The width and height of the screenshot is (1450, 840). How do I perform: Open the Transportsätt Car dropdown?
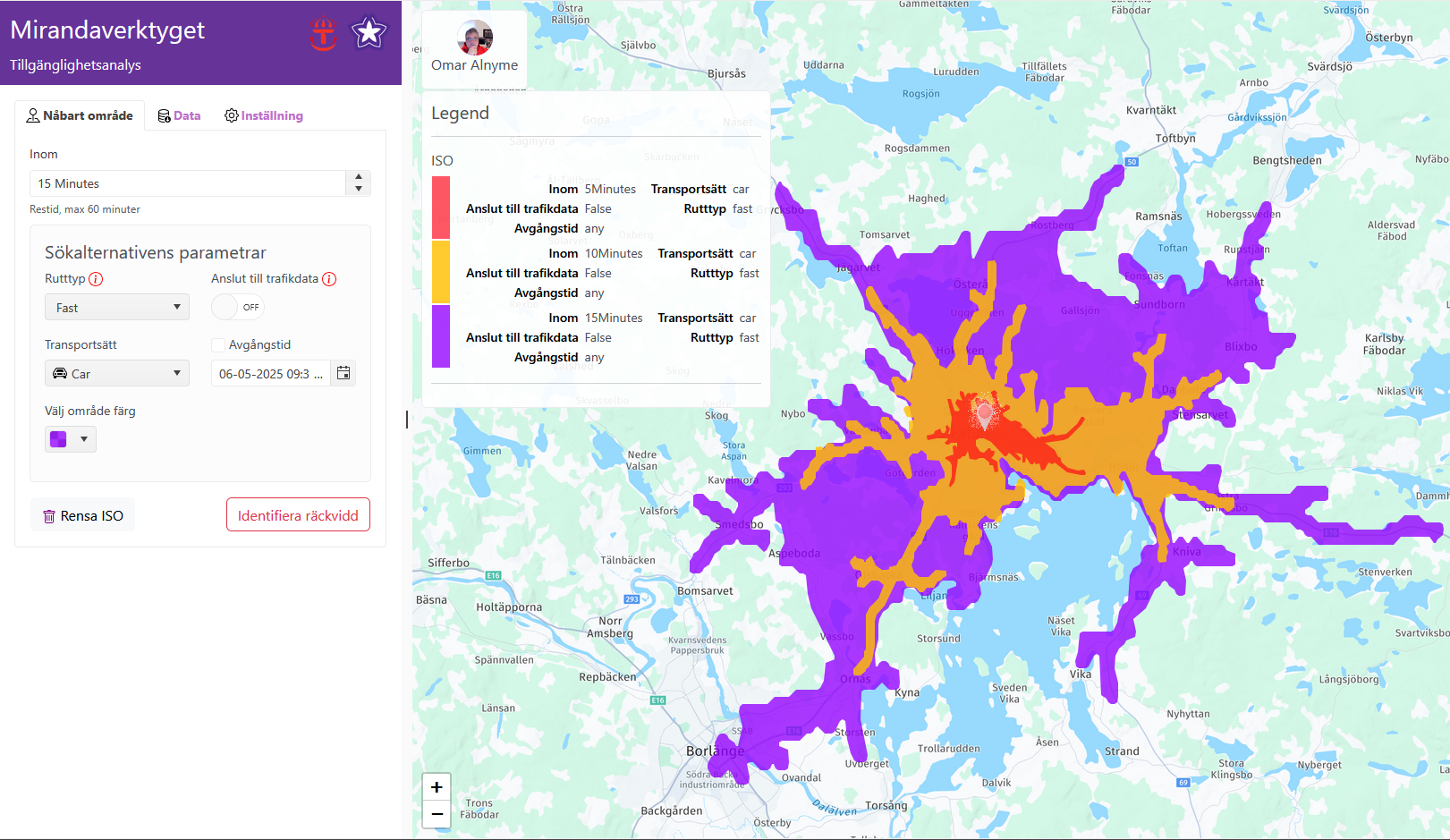(117, 373)
